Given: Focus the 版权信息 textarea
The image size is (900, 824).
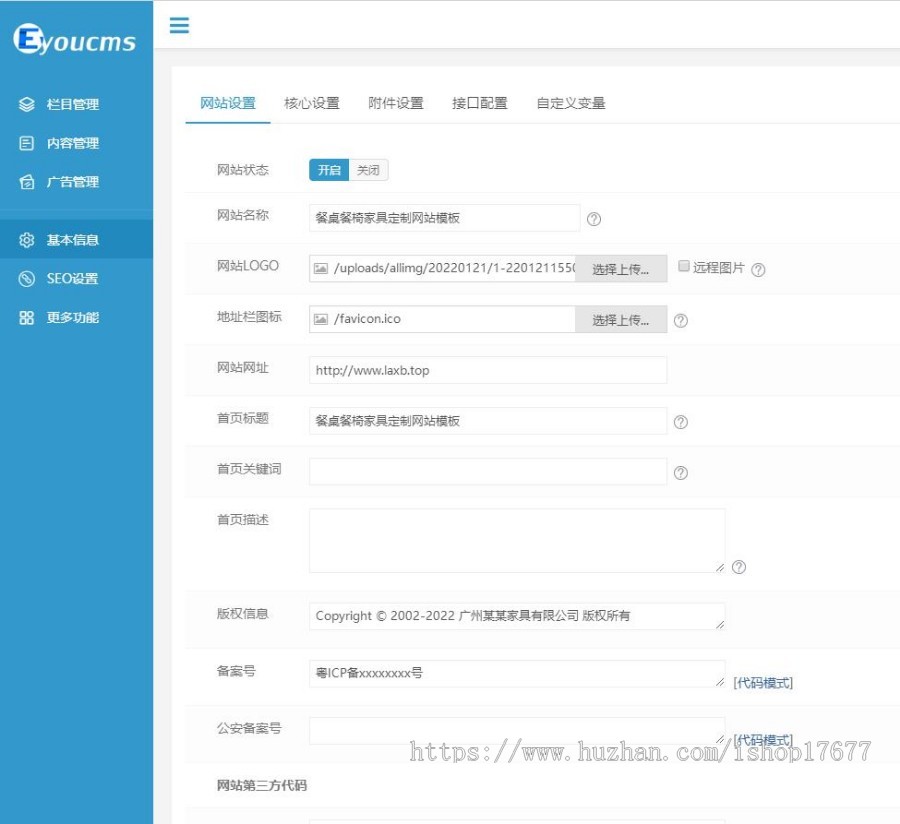Looking at the screenshot, I should point(517,616).
